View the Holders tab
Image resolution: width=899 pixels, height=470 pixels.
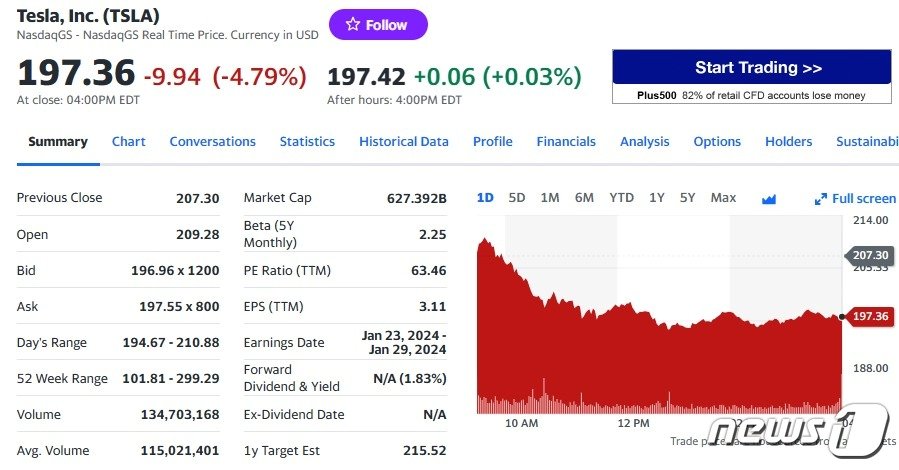(788, 142)
